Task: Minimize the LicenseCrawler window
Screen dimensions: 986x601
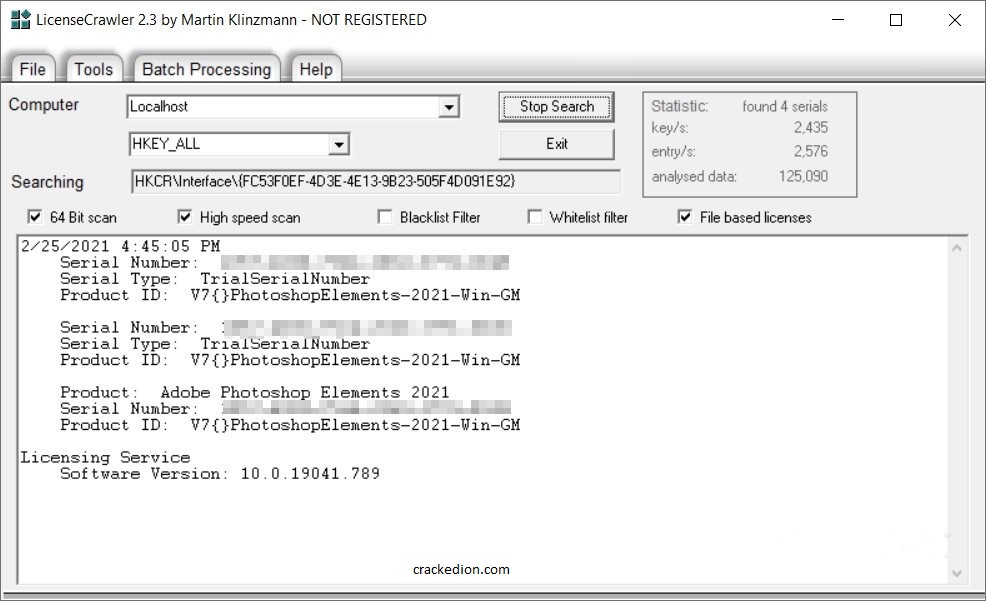Action: [x=838, y=20]
